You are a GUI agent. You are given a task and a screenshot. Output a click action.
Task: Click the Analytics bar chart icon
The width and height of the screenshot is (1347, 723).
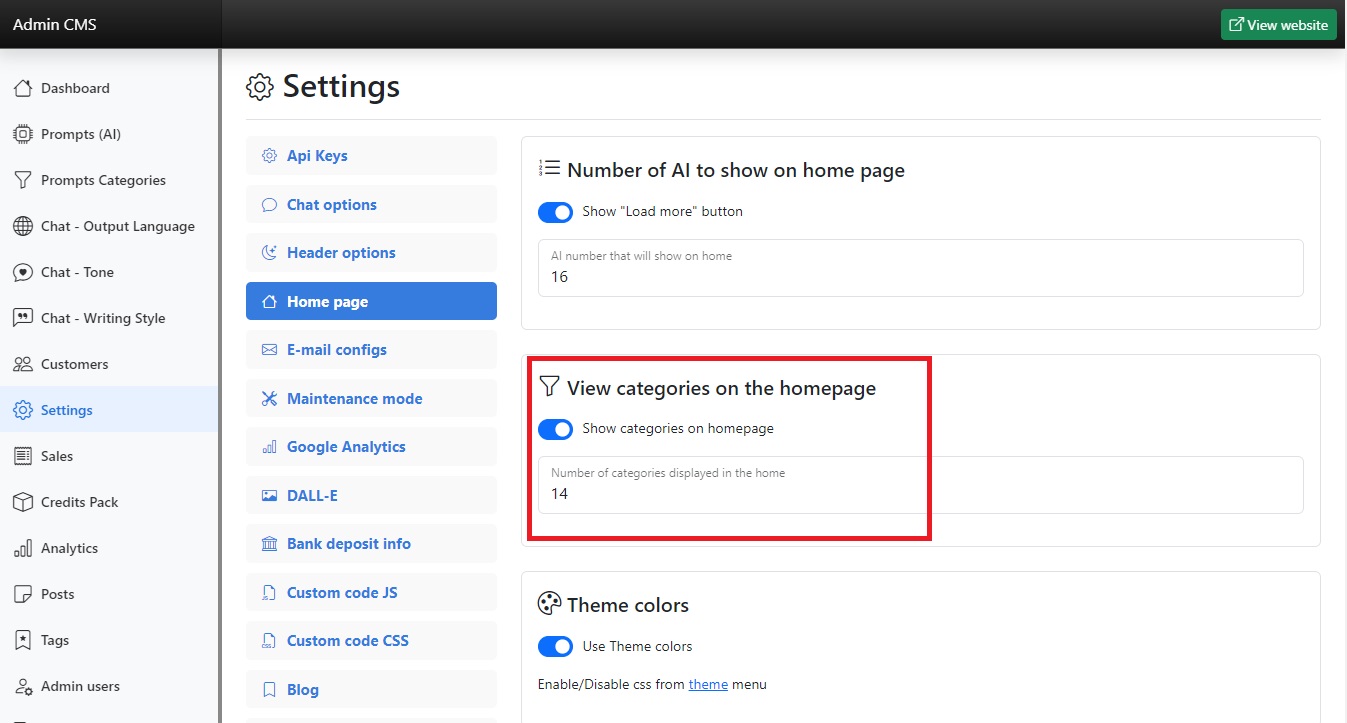[x=23, y=548]
